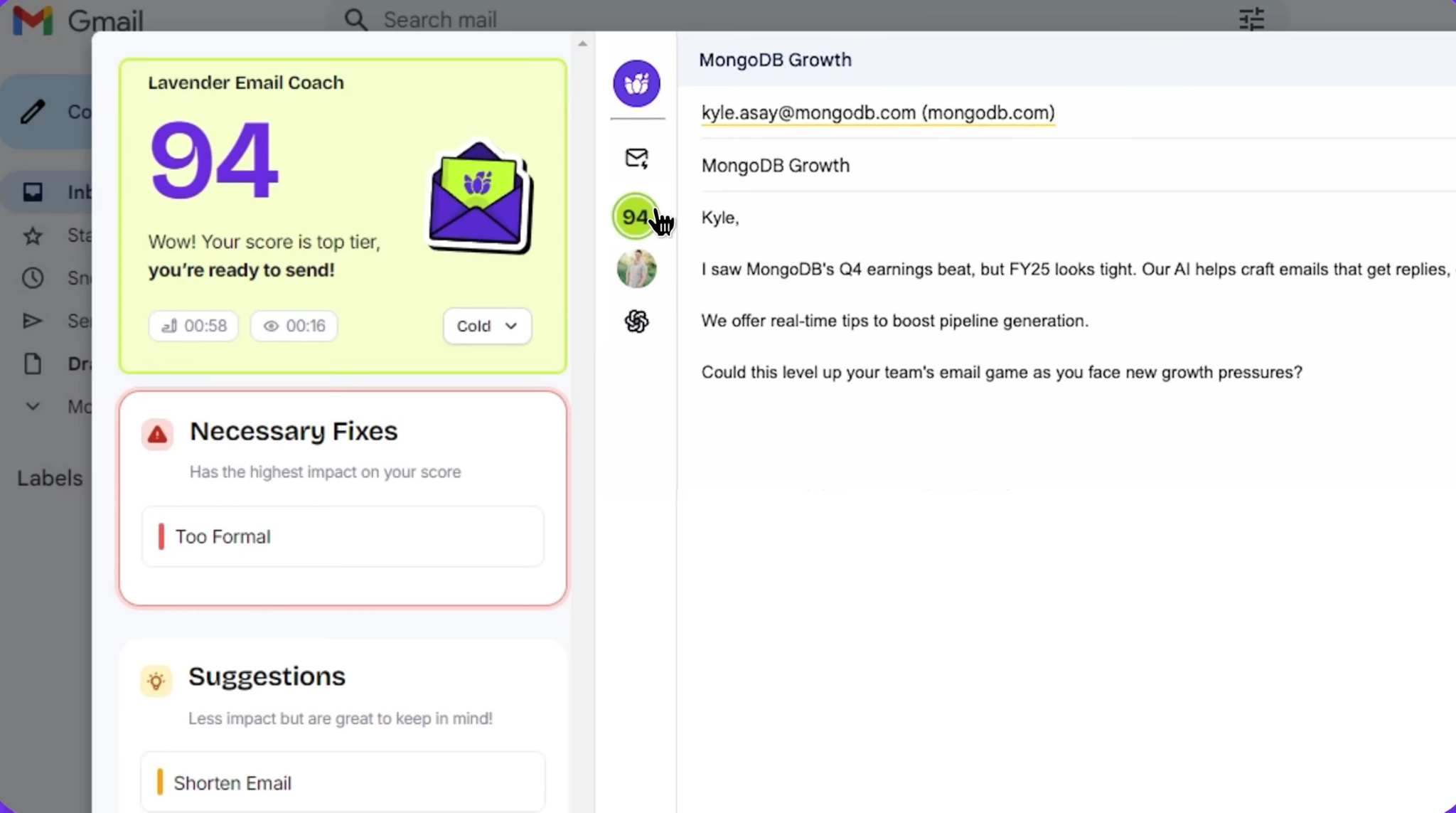
Task: Click the 00:16 reading time chip
Action: 294,326
